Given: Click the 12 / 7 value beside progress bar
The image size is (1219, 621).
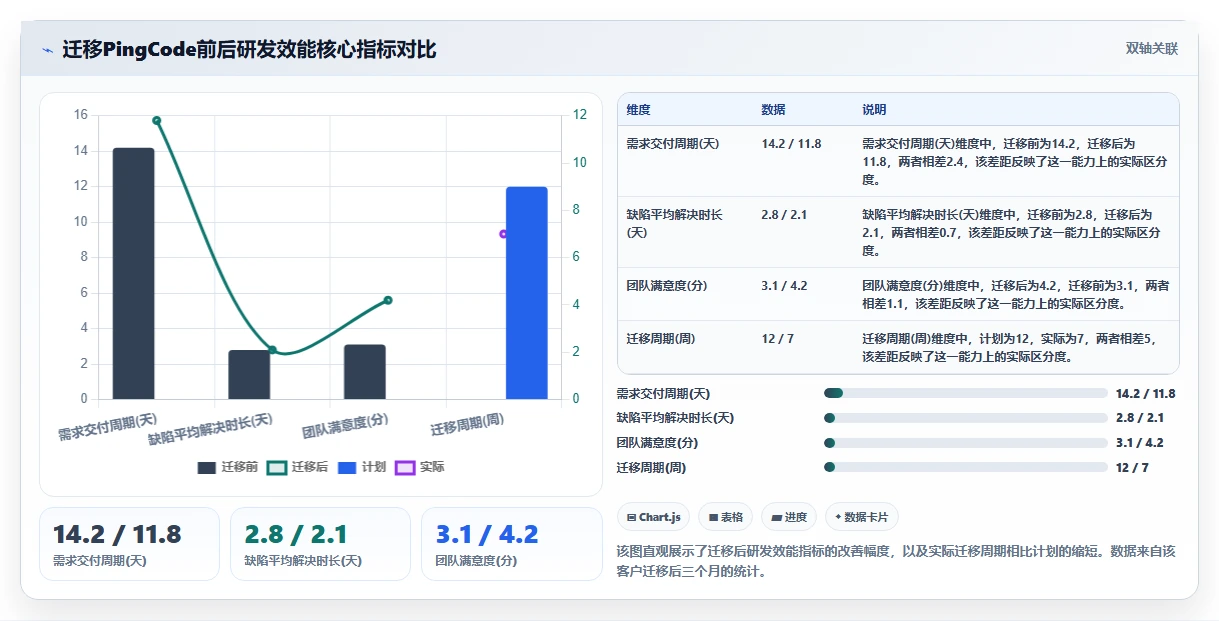Looking at the screenshot, I should point(1132,468).
